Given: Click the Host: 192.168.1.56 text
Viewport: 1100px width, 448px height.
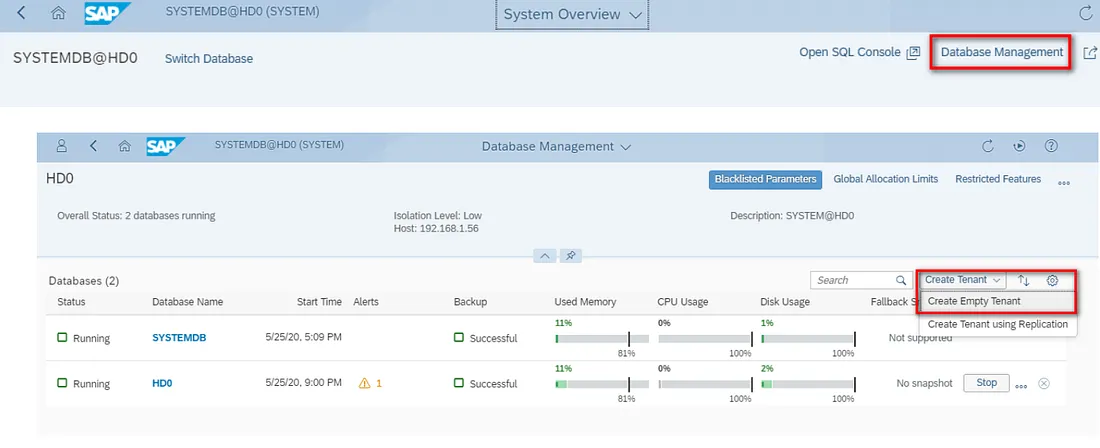Looking at the screenshot, I should point(436,229).
